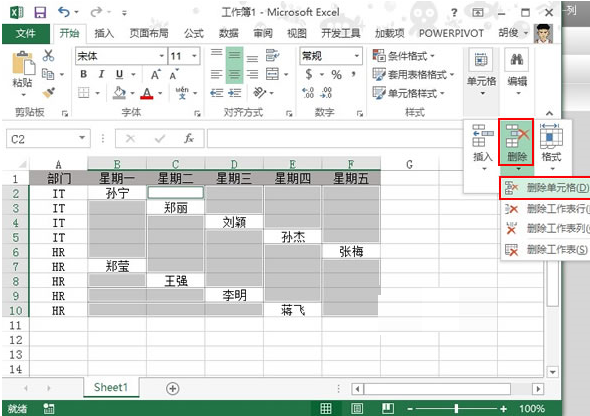Decrease the font size with the smaller A icon
The height and width of the screenshot is (416, 590).
(173, 74)
